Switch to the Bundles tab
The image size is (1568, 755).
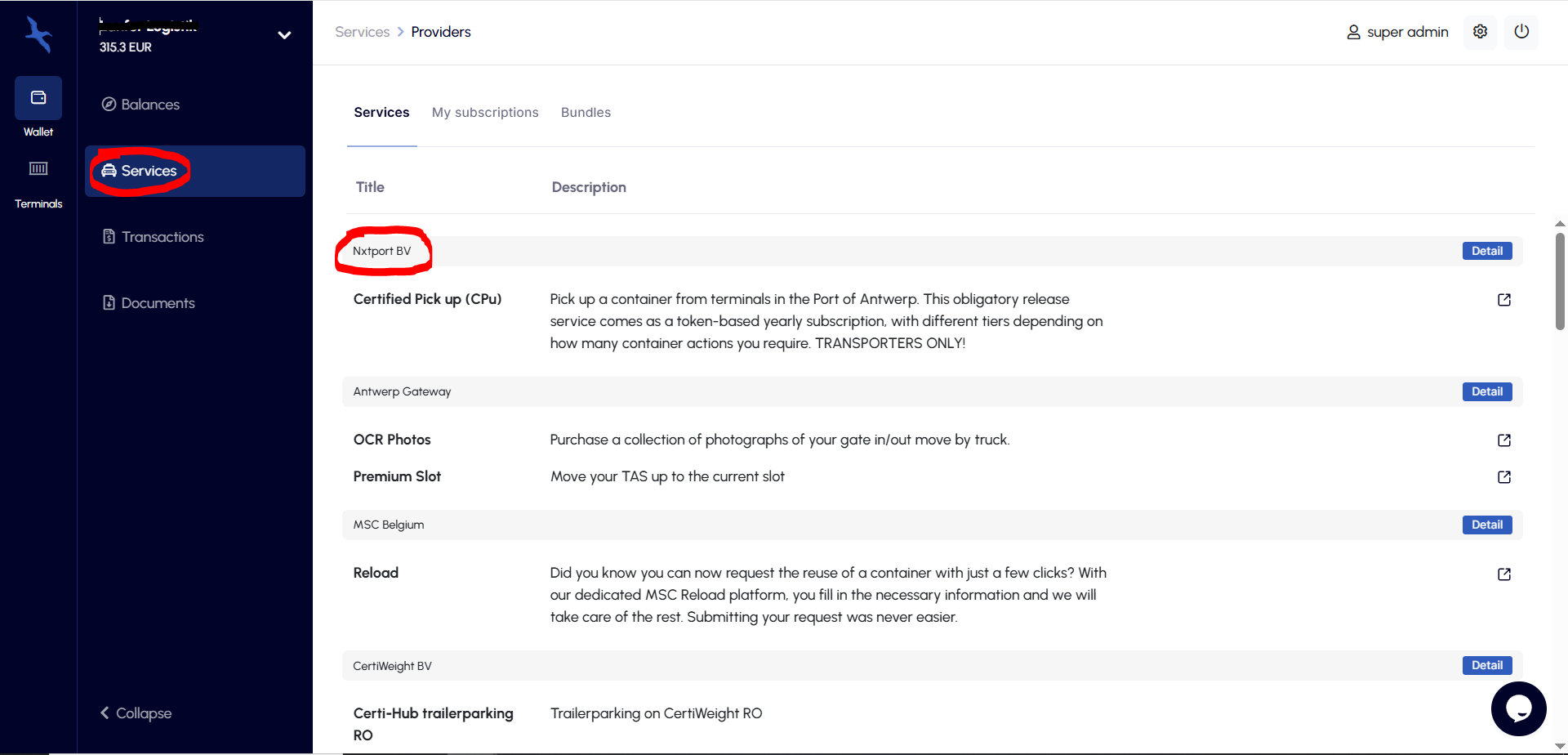tap(586, 113)
